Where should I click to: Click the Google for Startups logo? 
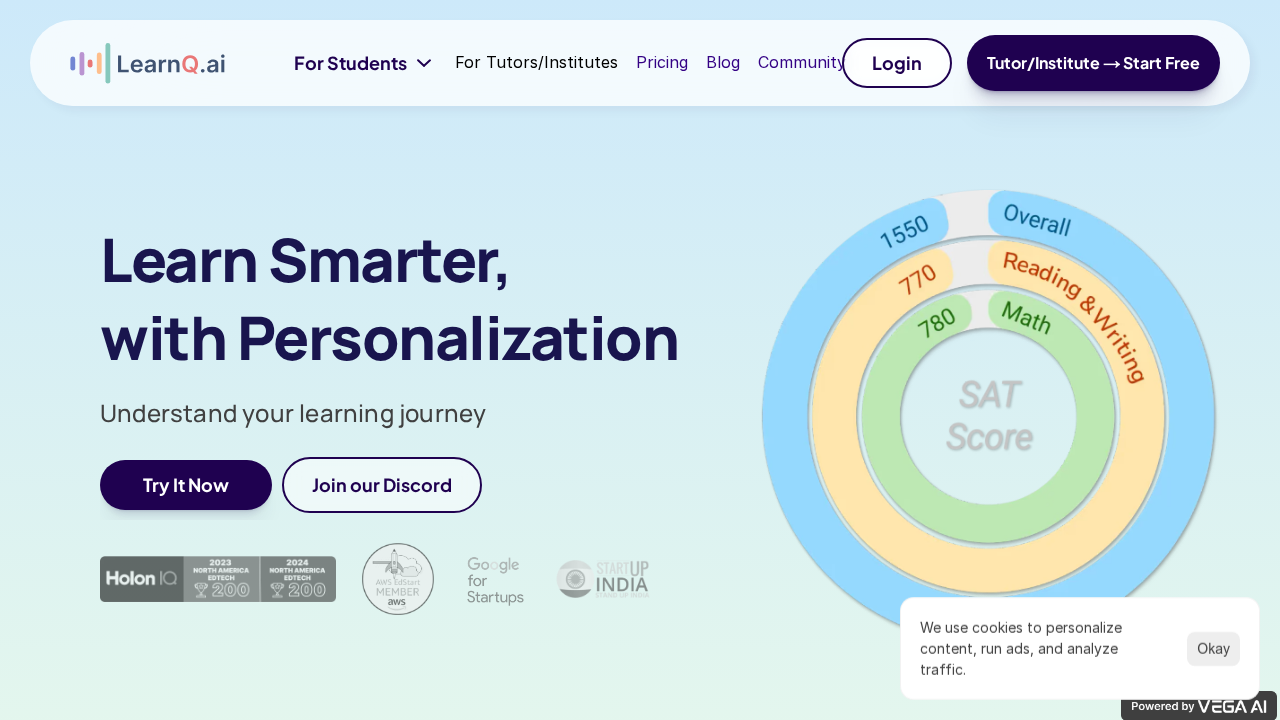(494, 580)
